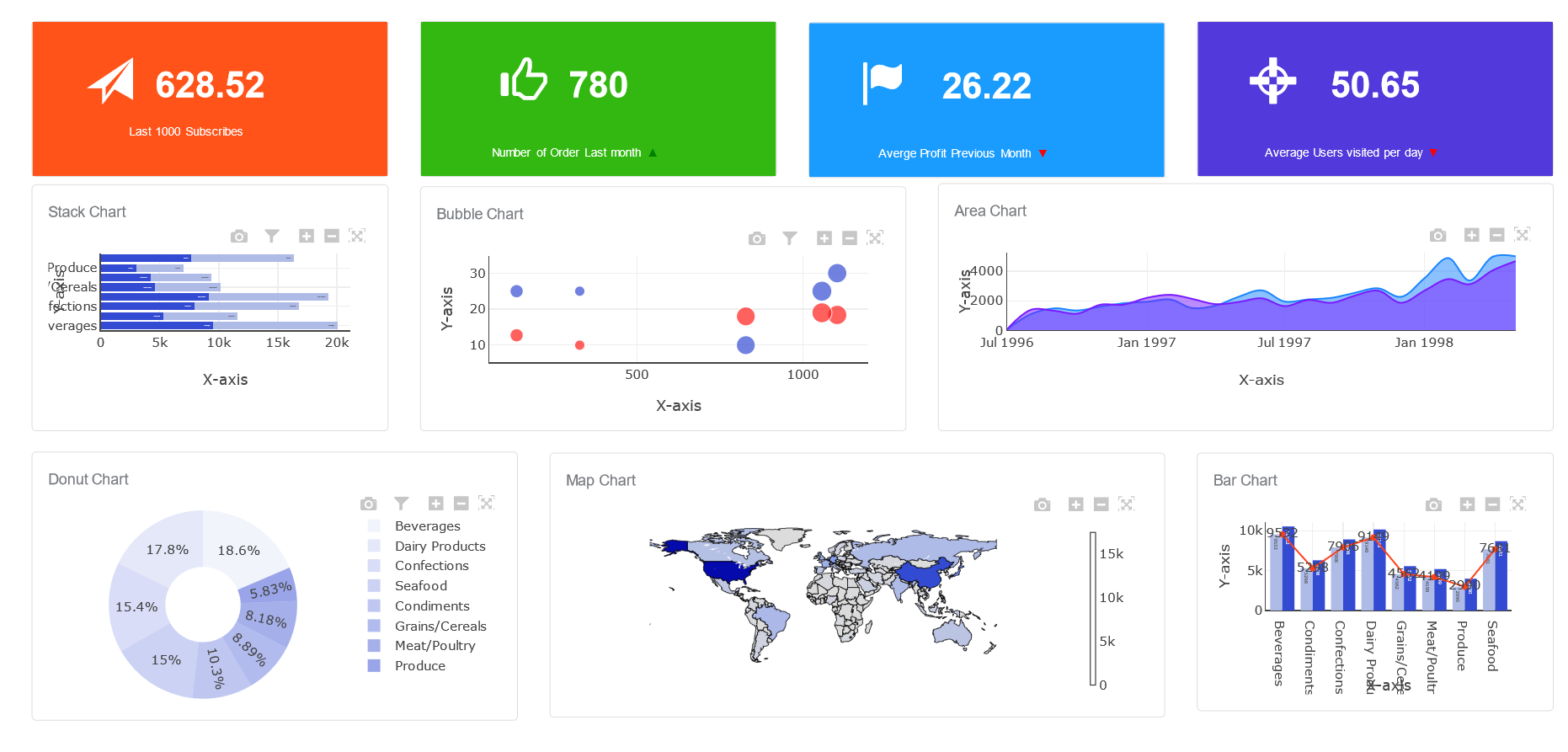Click the crosshair icon on purple card

tap(1272, 81)
